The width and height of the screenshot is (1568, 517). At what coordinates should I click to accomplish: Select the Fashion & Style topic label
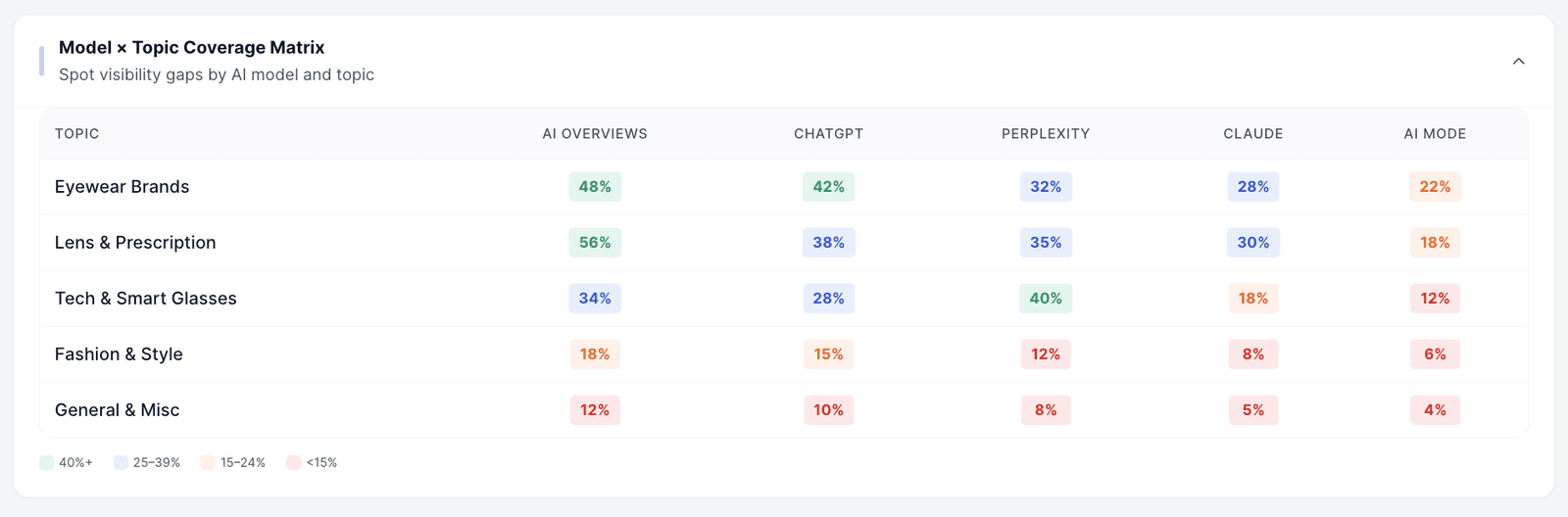tap(119, 354)
